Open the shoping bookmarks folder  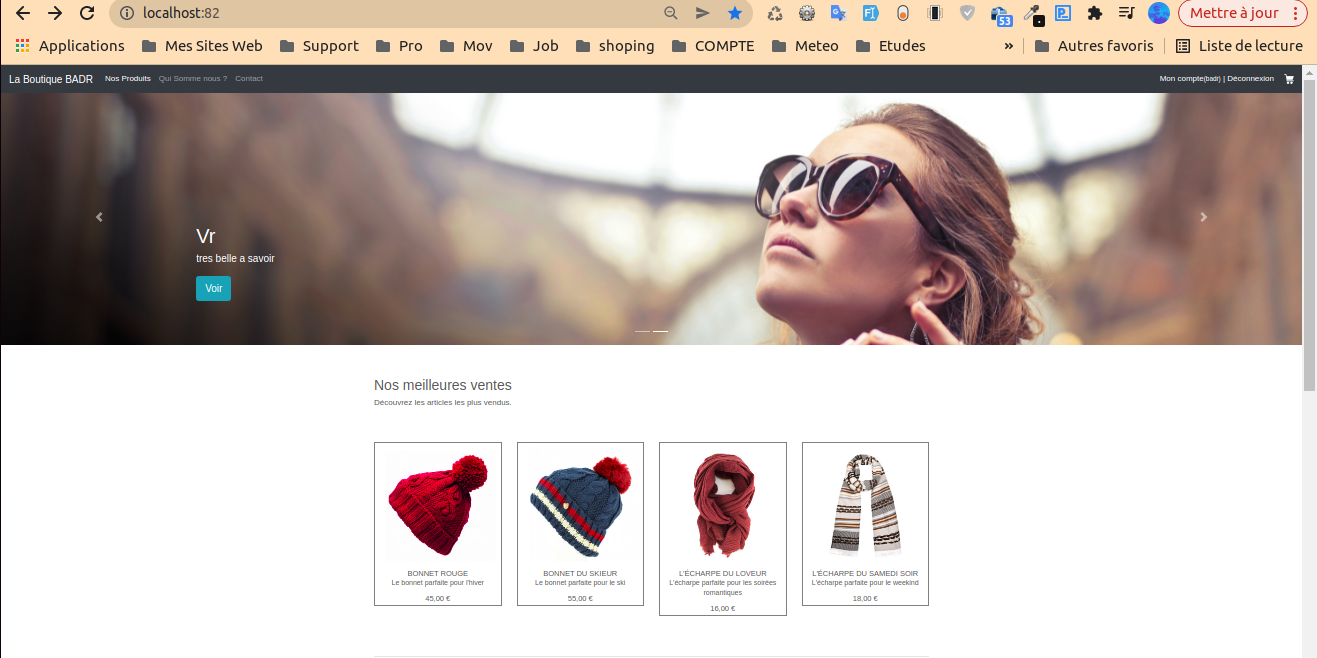pos(614,46)
